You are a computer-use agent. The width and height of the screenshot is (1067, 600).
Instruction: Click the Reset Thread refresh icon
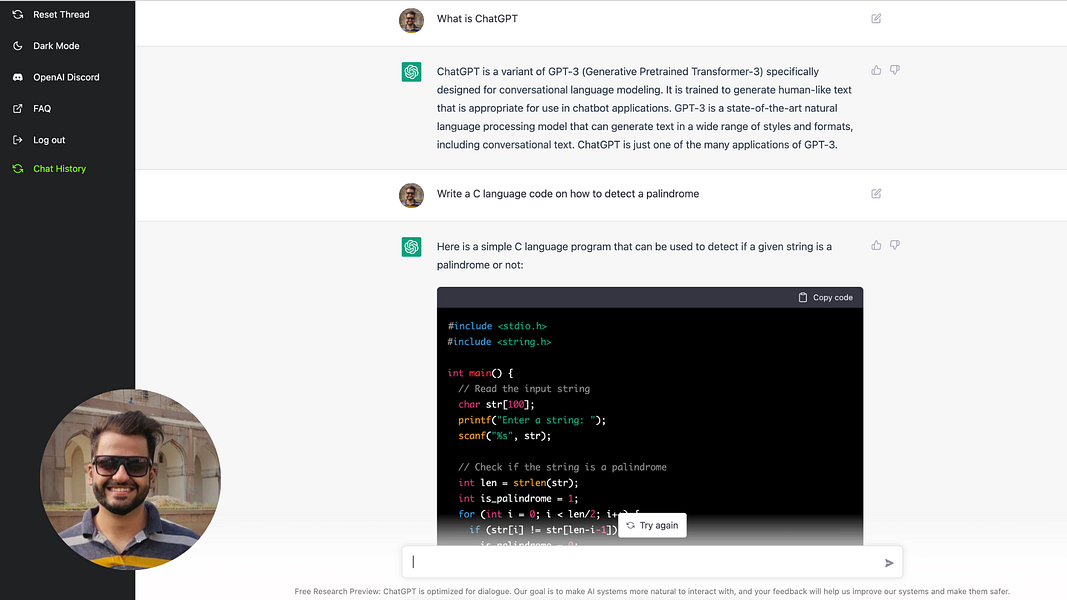tap(18, 14)
